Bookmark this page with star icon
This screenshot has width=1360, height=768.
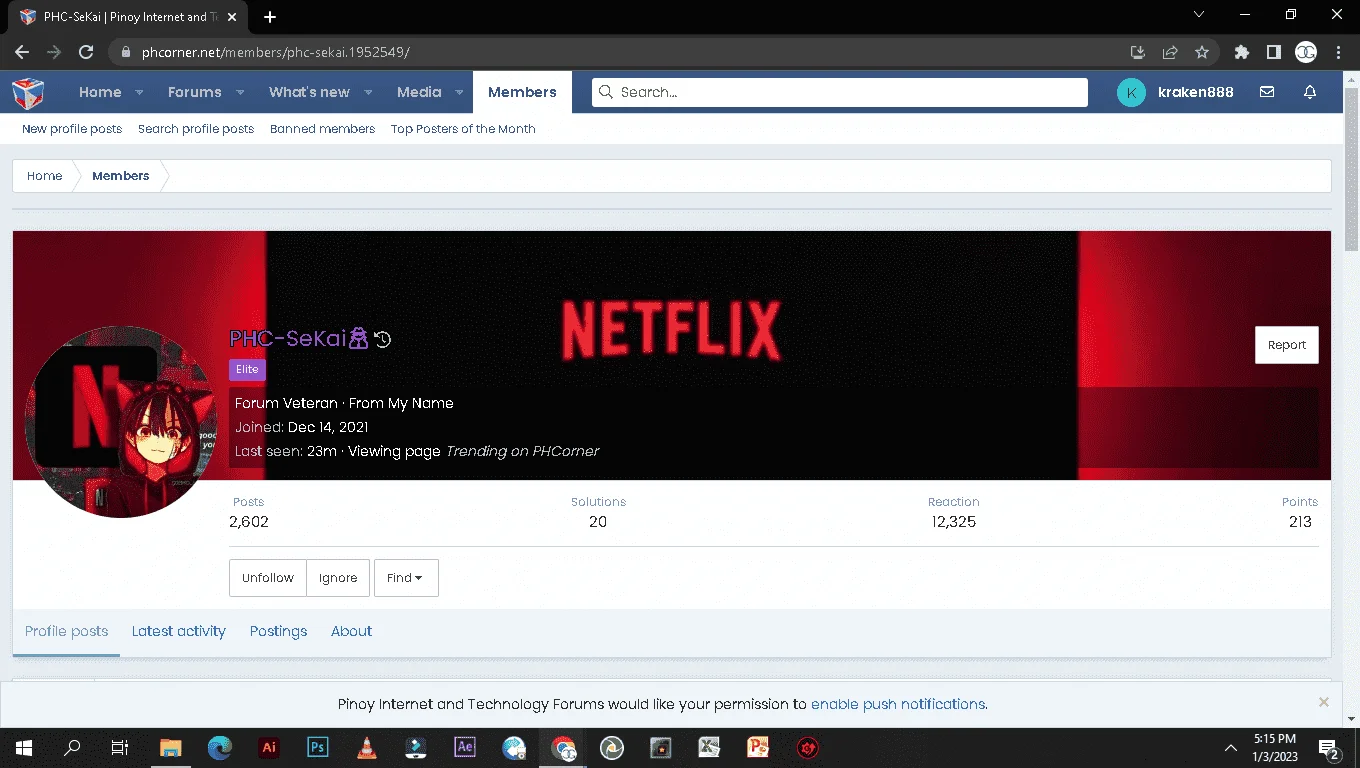point(1202,52)
